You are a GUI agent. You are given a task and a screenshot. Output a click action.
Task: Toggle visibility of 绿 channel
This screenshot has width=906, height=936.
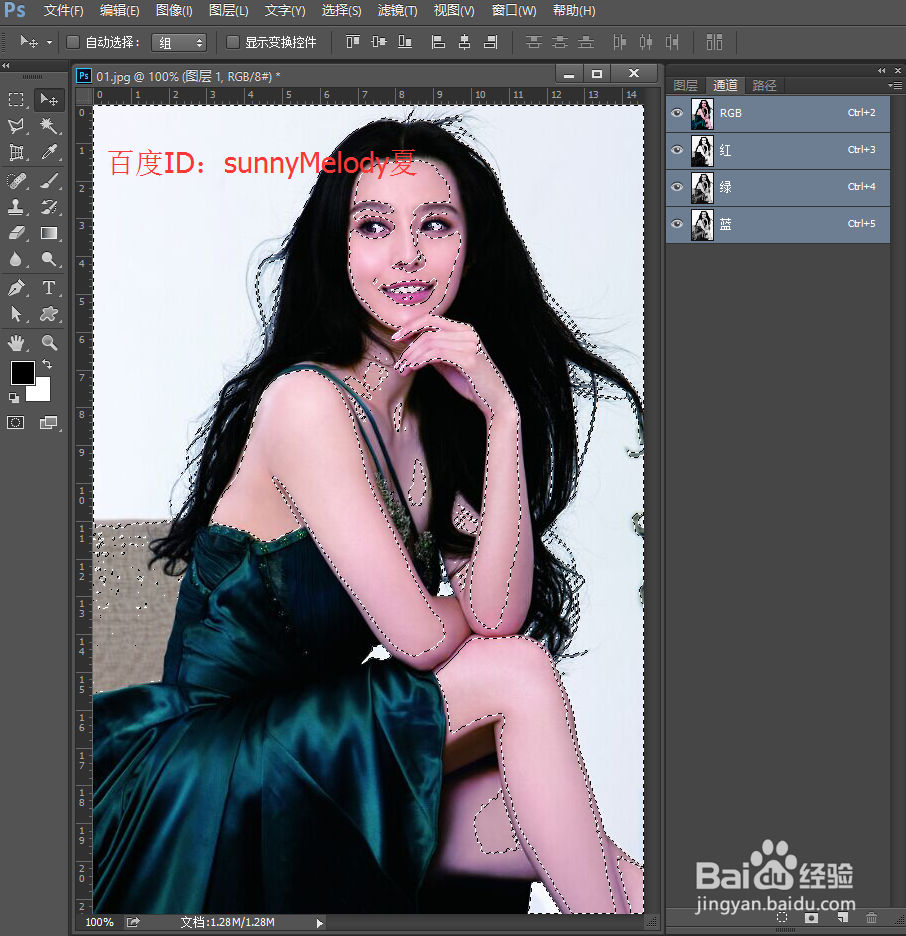click(677, 187)
